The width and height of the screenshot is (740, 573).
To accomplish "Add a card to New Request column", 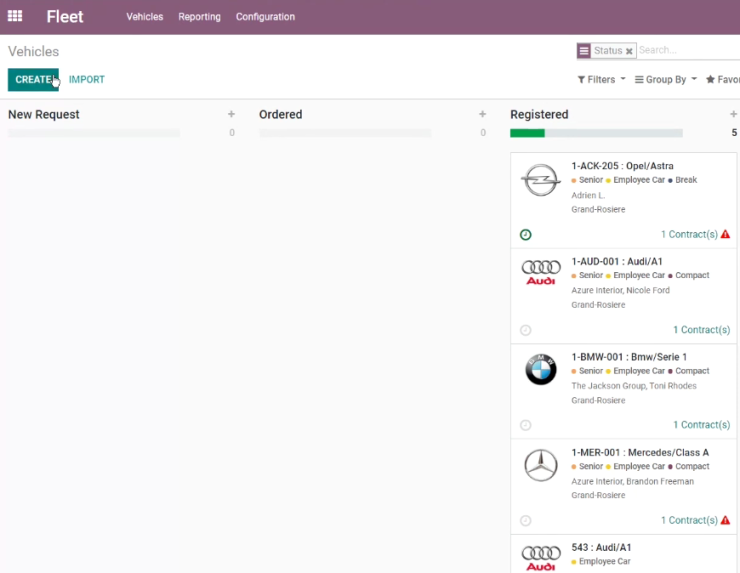I will (231, 114).
